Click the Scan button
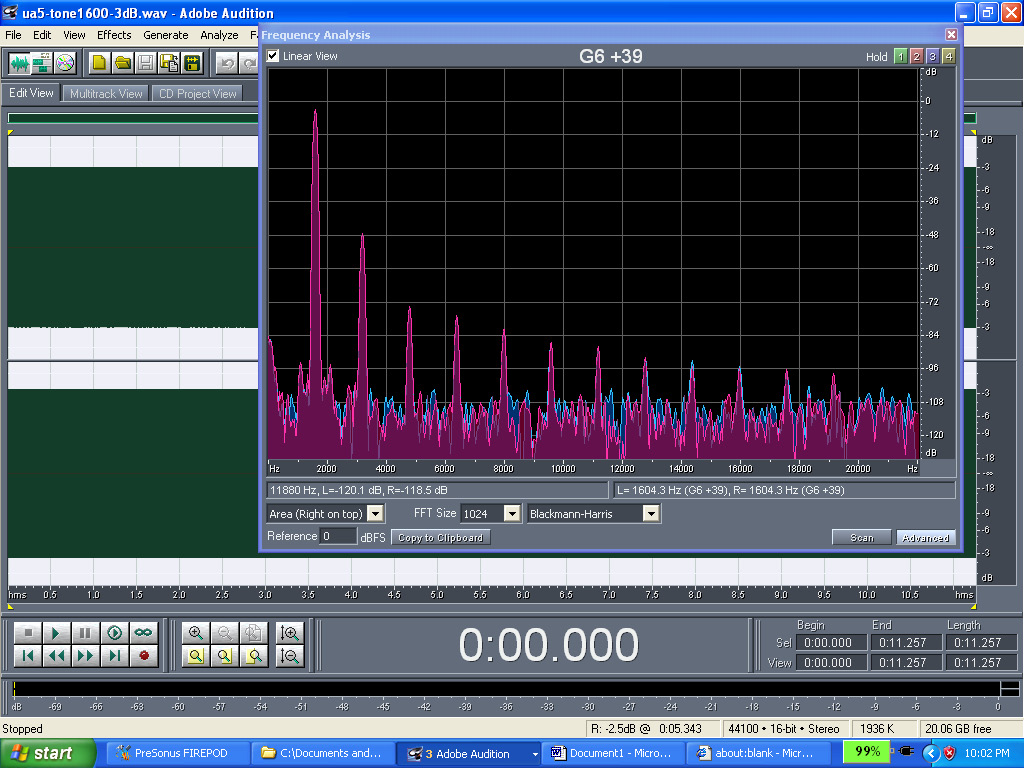Image resolution: width=1024 pixels, height=768 pixels. pyautogui.click(x=861, y=538)
